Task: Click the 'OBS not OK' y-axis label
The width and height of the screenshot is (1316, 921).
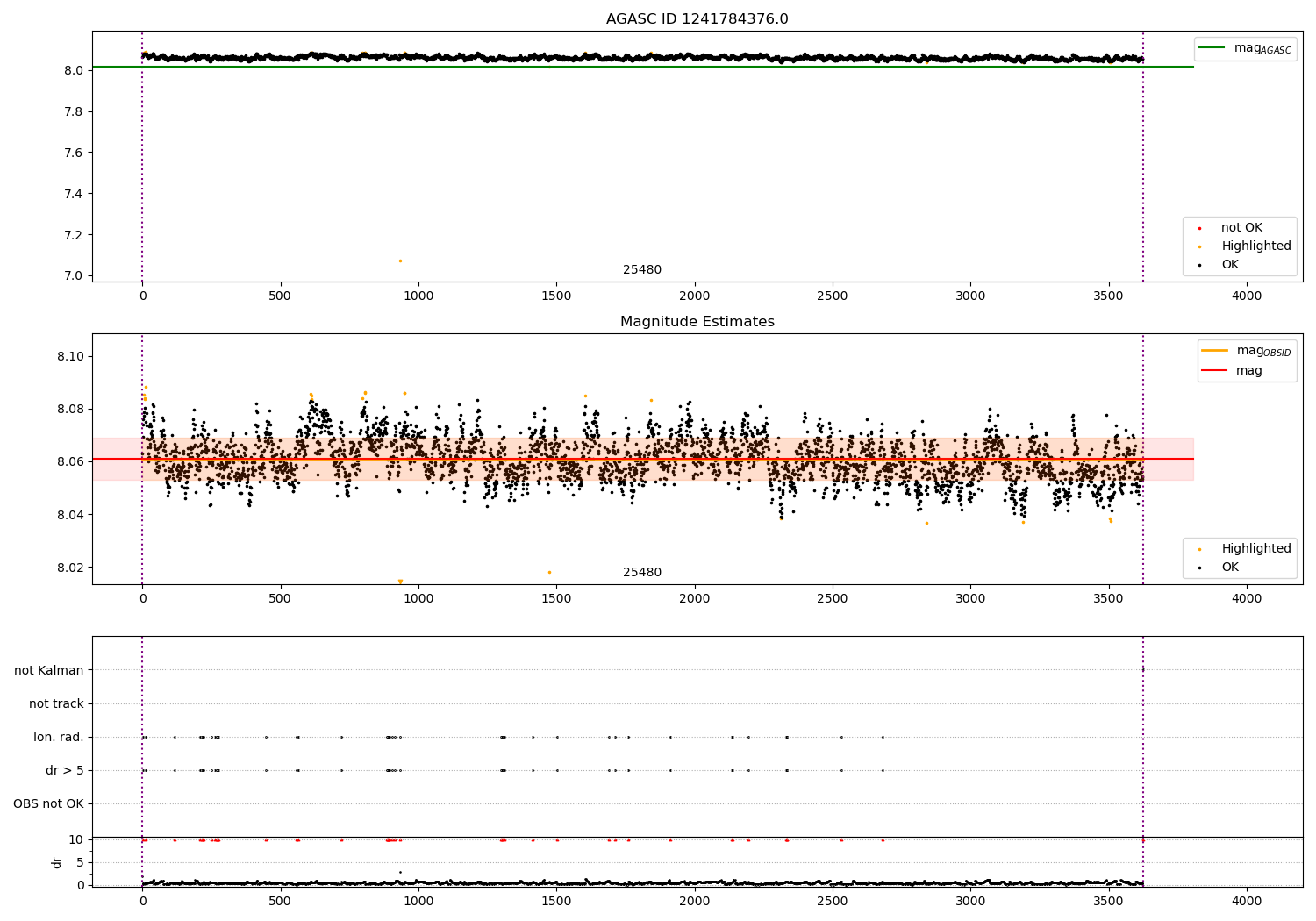Action: pos(48,804)
